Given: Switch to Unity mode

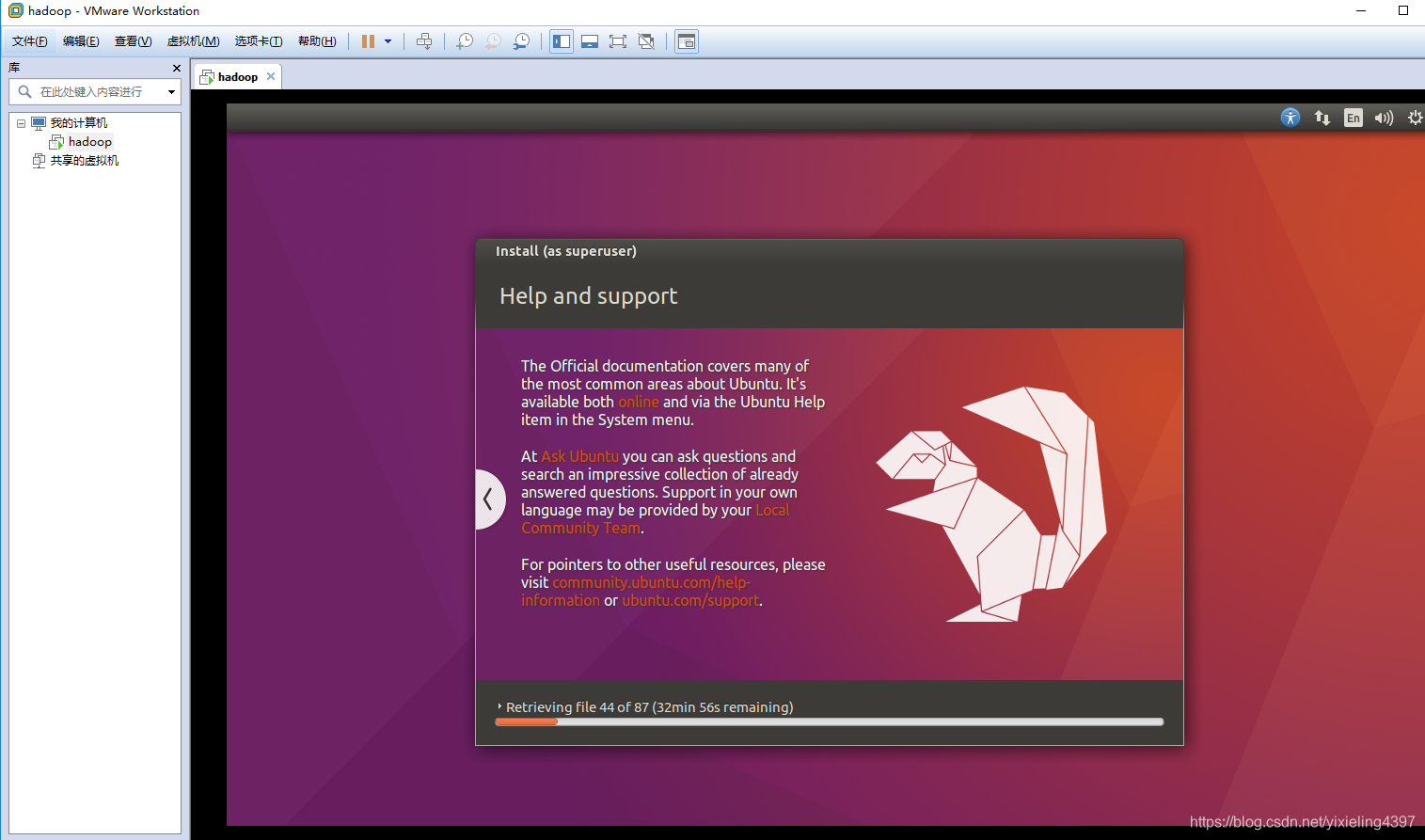Looking at the screenshot, I should click(646, 41).
